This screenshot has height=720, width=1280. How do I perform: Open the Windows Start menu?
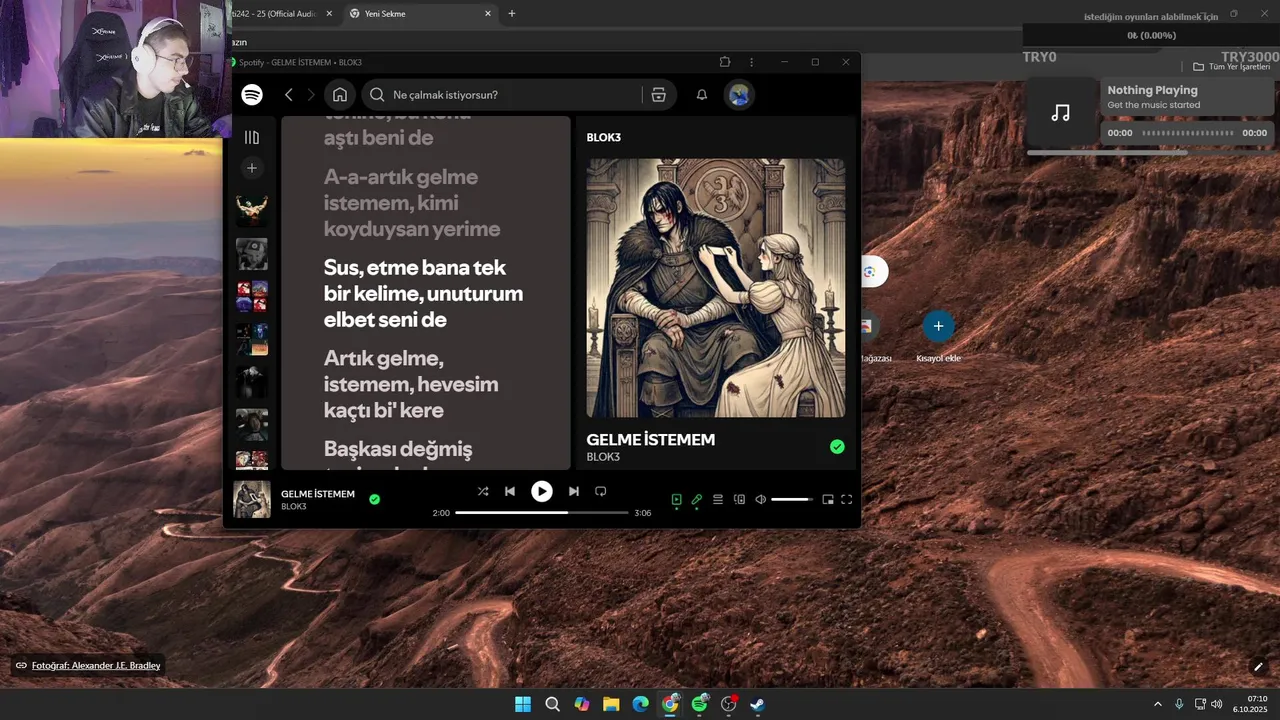(523, 704)
